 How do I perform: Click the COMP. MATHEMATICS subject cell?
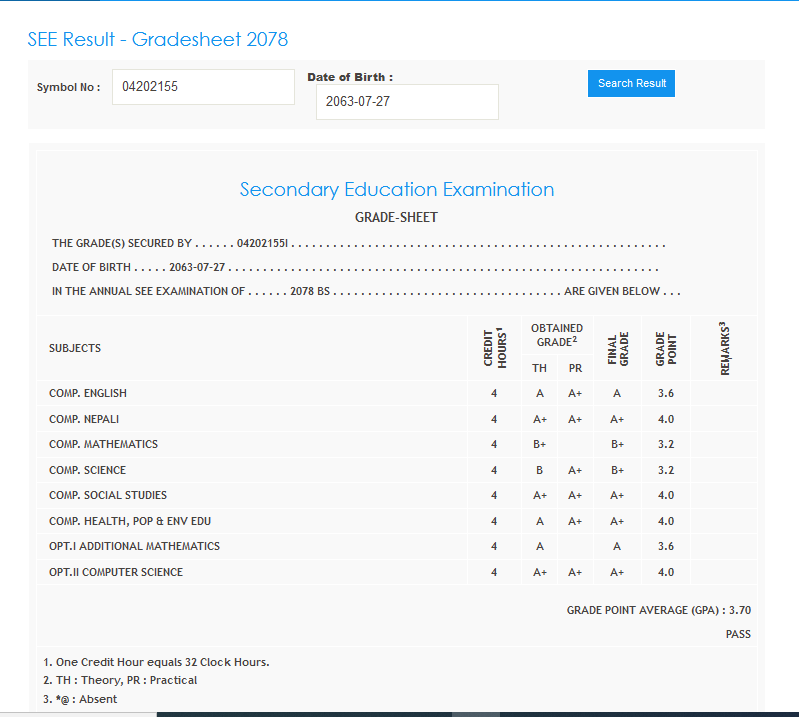click(x=103, y=444)
